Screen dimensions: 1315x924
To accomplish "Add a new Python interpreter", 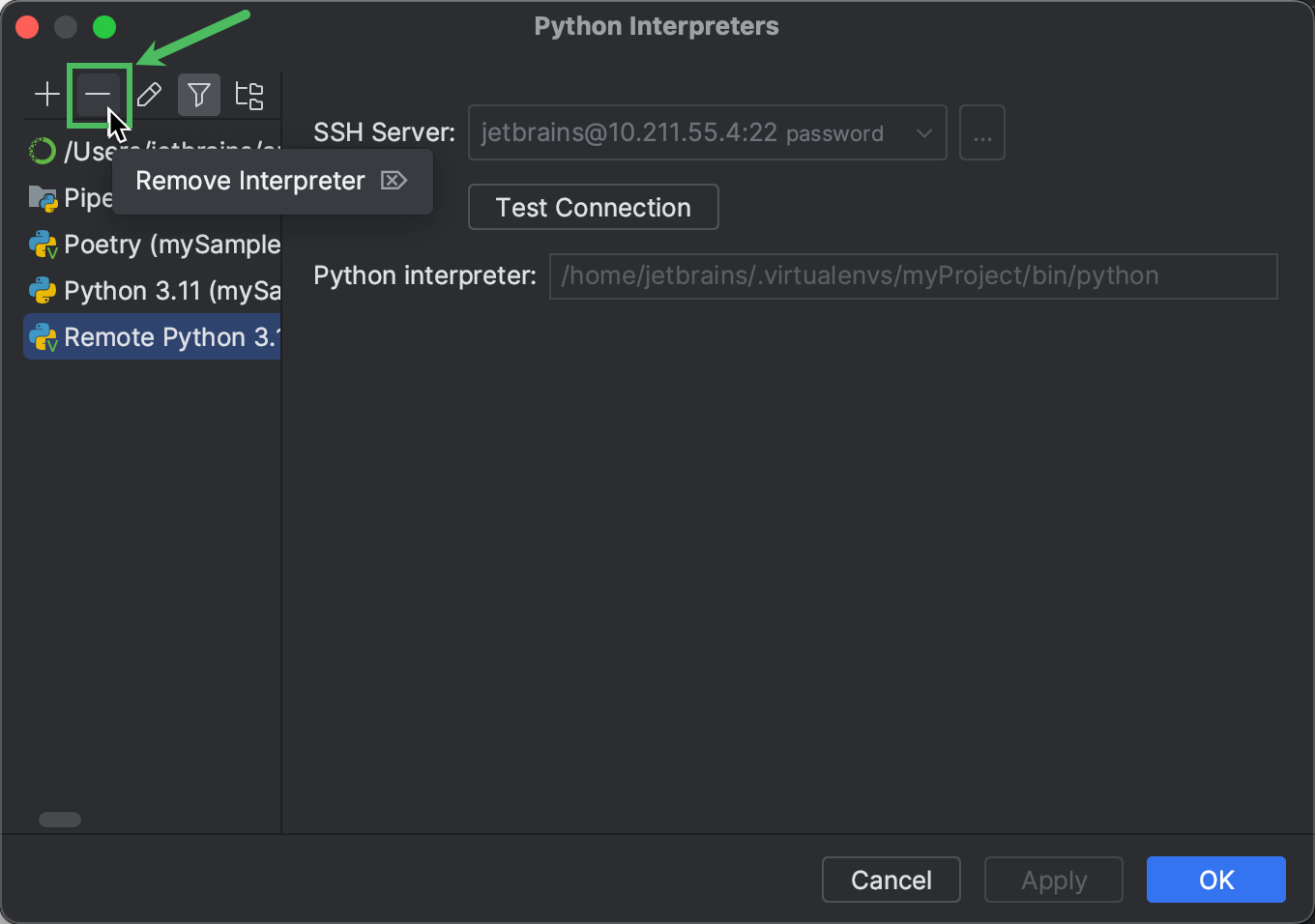I will 46,94.
